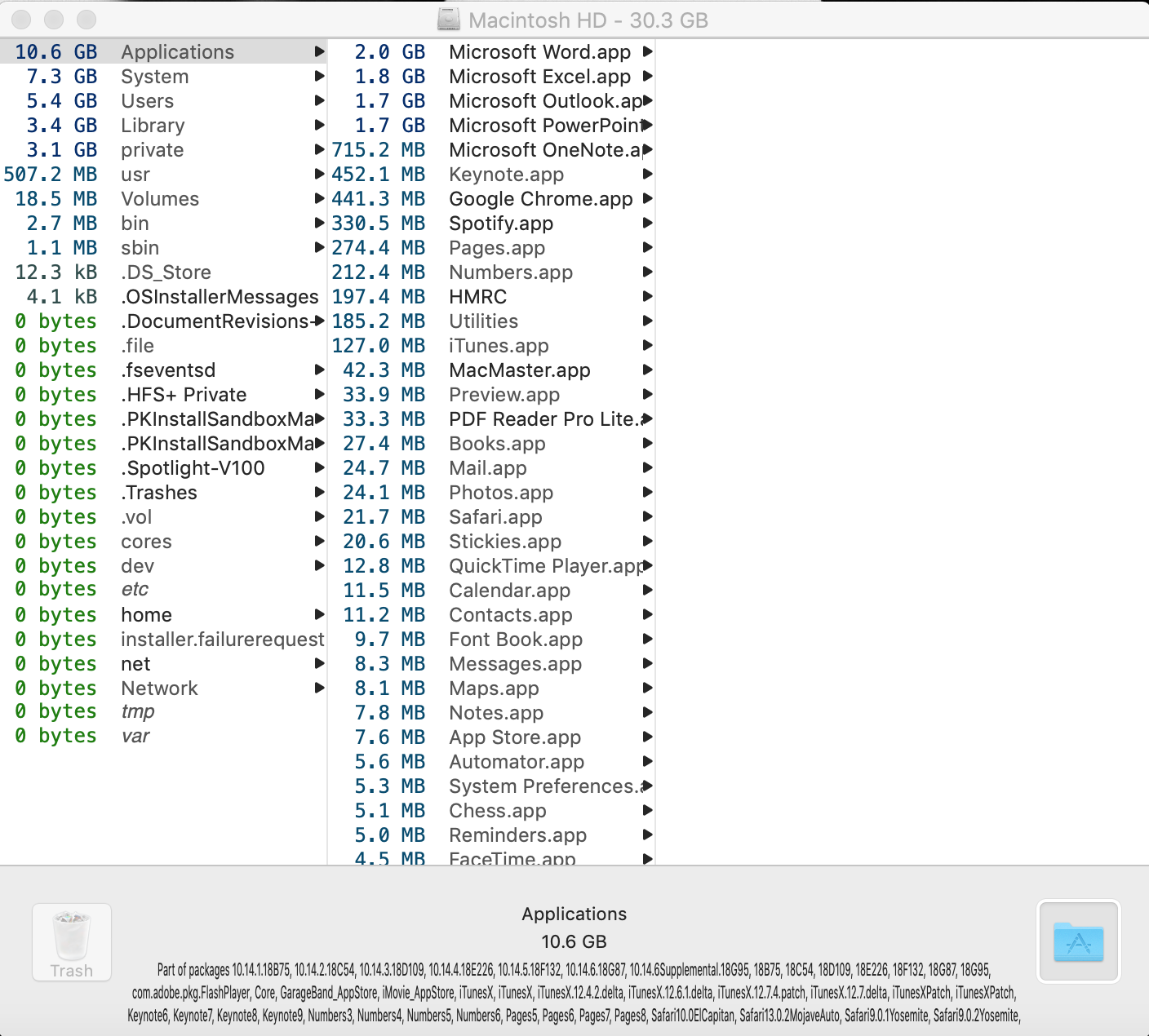Select Stickies.app entry
This screenshot has height=1036, width=1149.
pos(492,542)
